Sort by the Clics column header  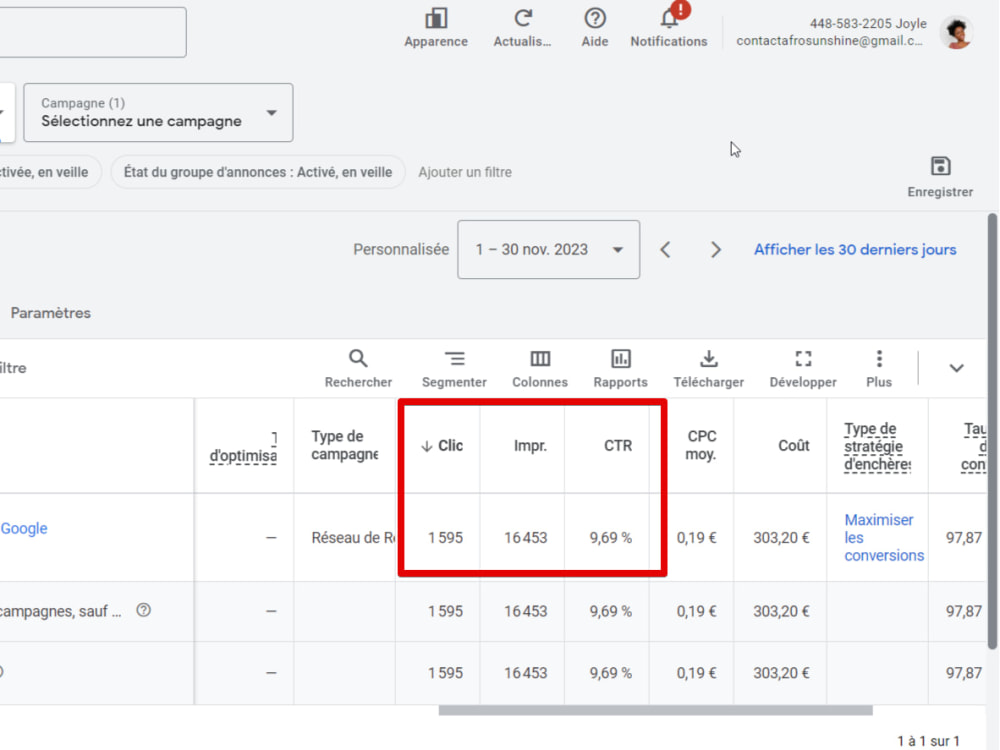[x=441, y=446]
